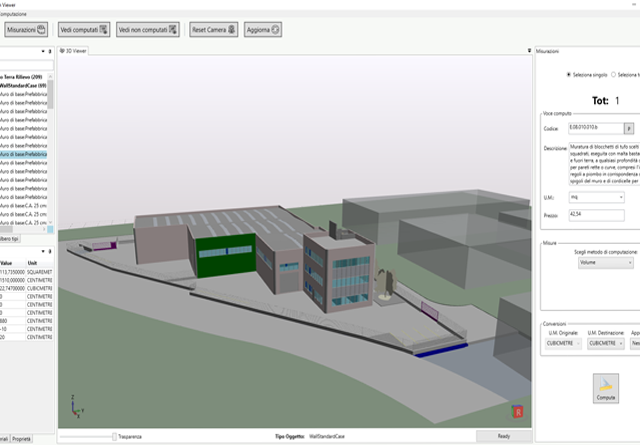Switch to the Proprietà tab
Screen dimensions: 640x445
[21, 439]
